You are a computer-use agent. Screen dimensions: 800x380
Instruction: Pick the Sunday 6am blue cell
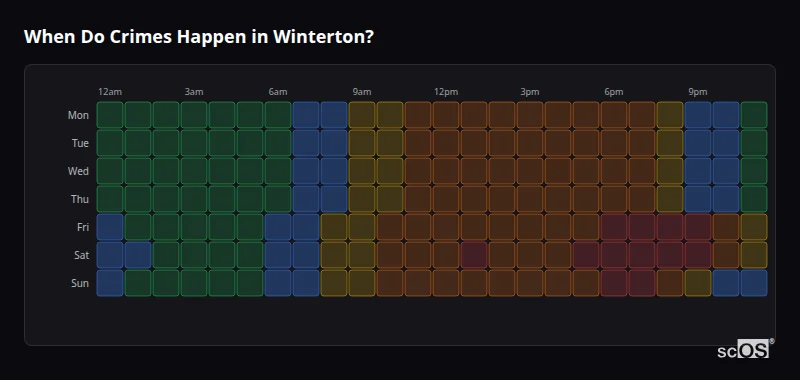278,283
